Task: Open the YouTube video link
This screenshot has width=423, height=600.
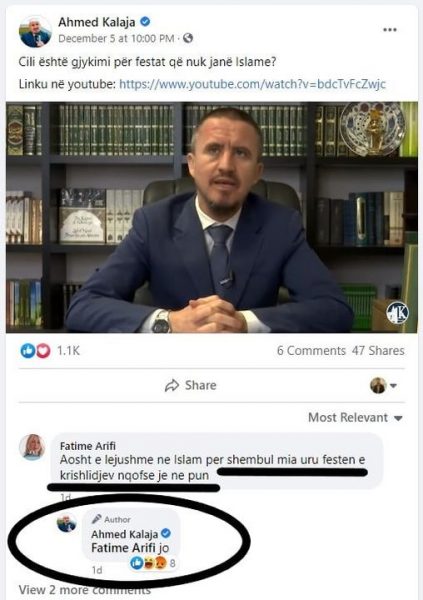Action: point(252,84)
